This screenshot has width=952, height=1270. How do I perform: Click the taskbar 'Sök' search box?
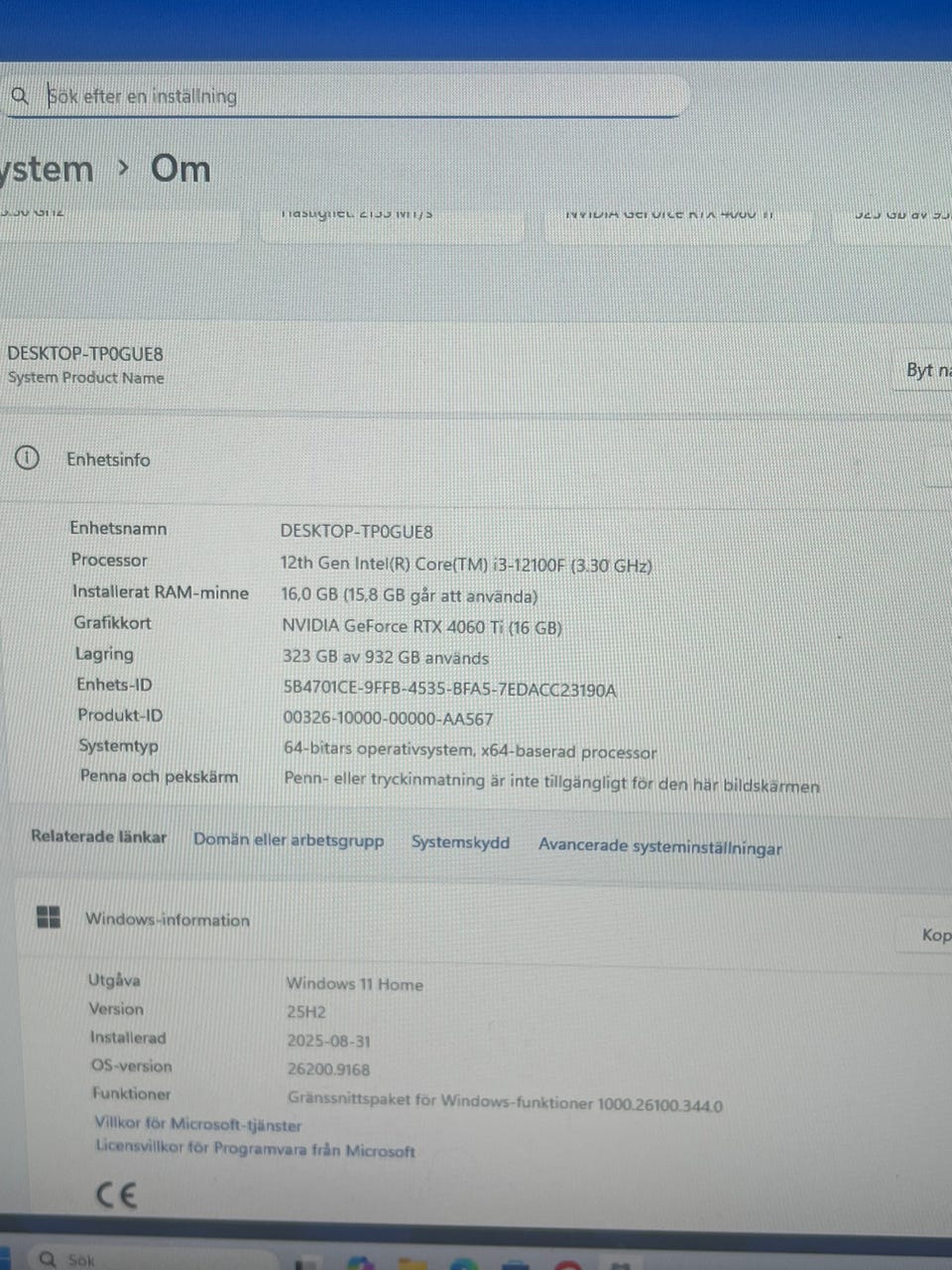pyautogui.click(x=154, y=1258)
